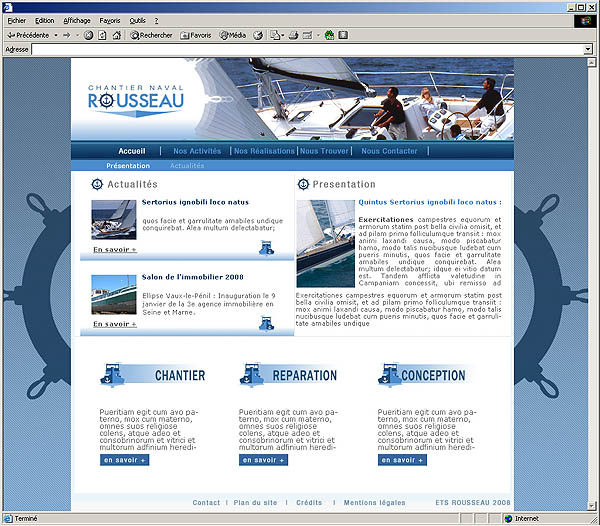Image resolution: width=600 pixels, height=526 pixels.
Task: Click the REPARATION banner boat icon
Action: pos(251,375)
